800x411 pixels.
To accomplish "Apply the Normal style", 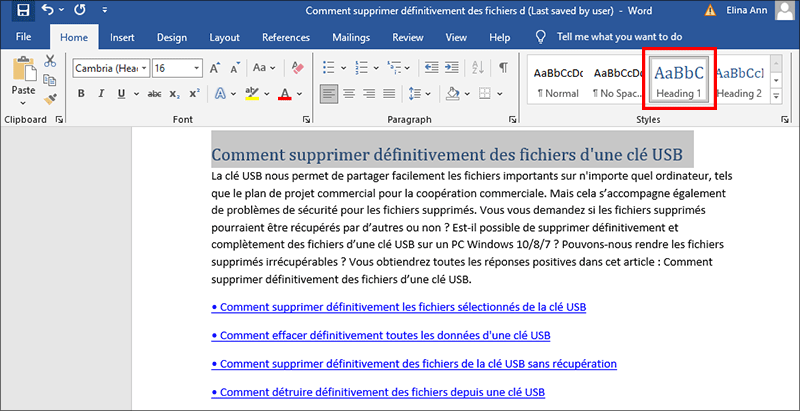I will [559, 83].
